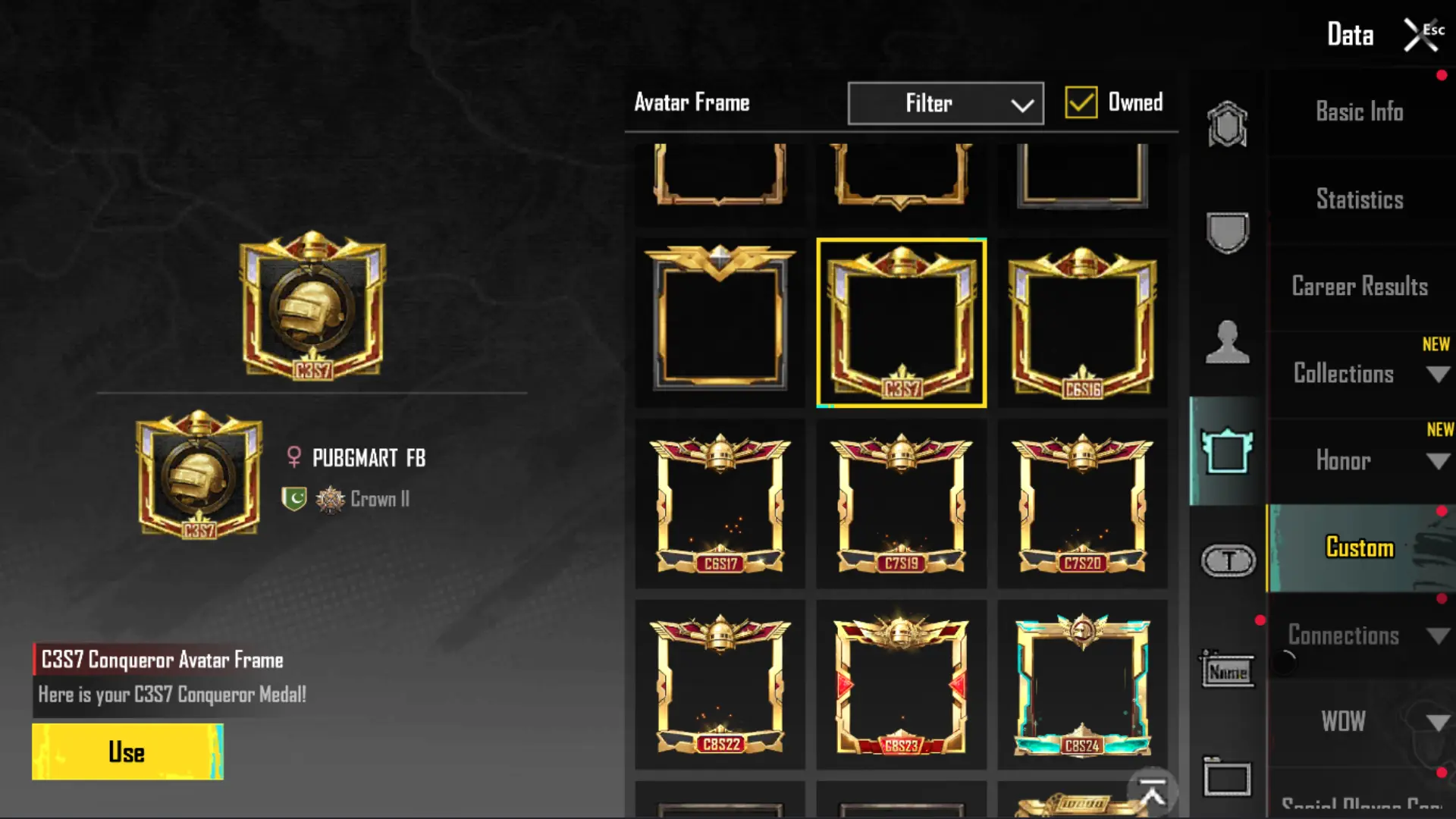
Task: Open the hexagon badge icon in sidebar
Action: tap(1227, 124)
